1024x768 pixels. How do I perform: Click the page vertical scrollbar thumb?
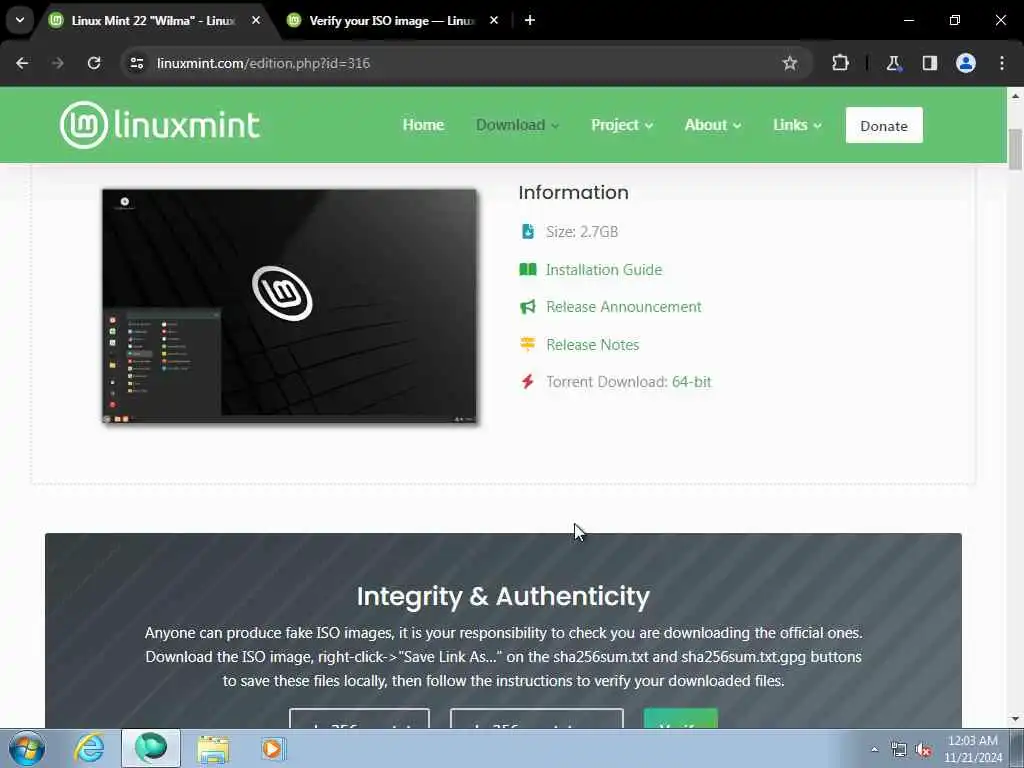click(1015, 150)
